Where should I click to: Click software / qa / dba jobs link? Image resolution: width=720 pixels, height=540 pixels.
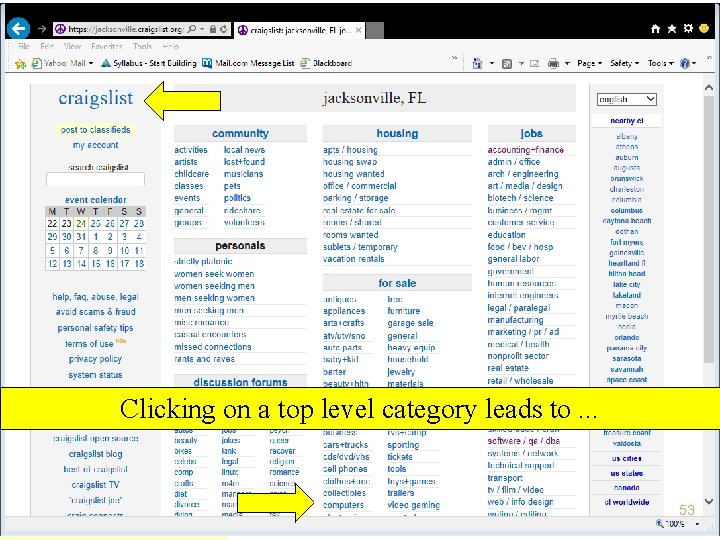[x=523, y=441]
